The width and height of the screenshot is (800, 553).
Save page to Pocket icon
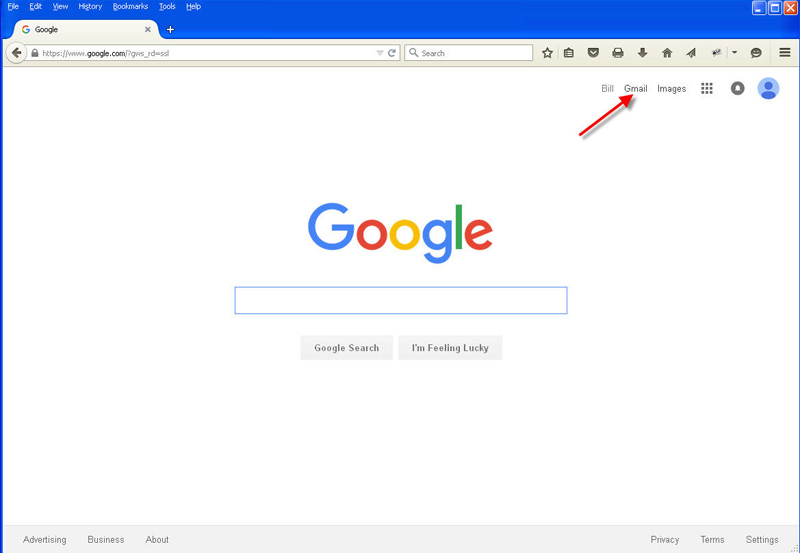click(x=593, y=53)
